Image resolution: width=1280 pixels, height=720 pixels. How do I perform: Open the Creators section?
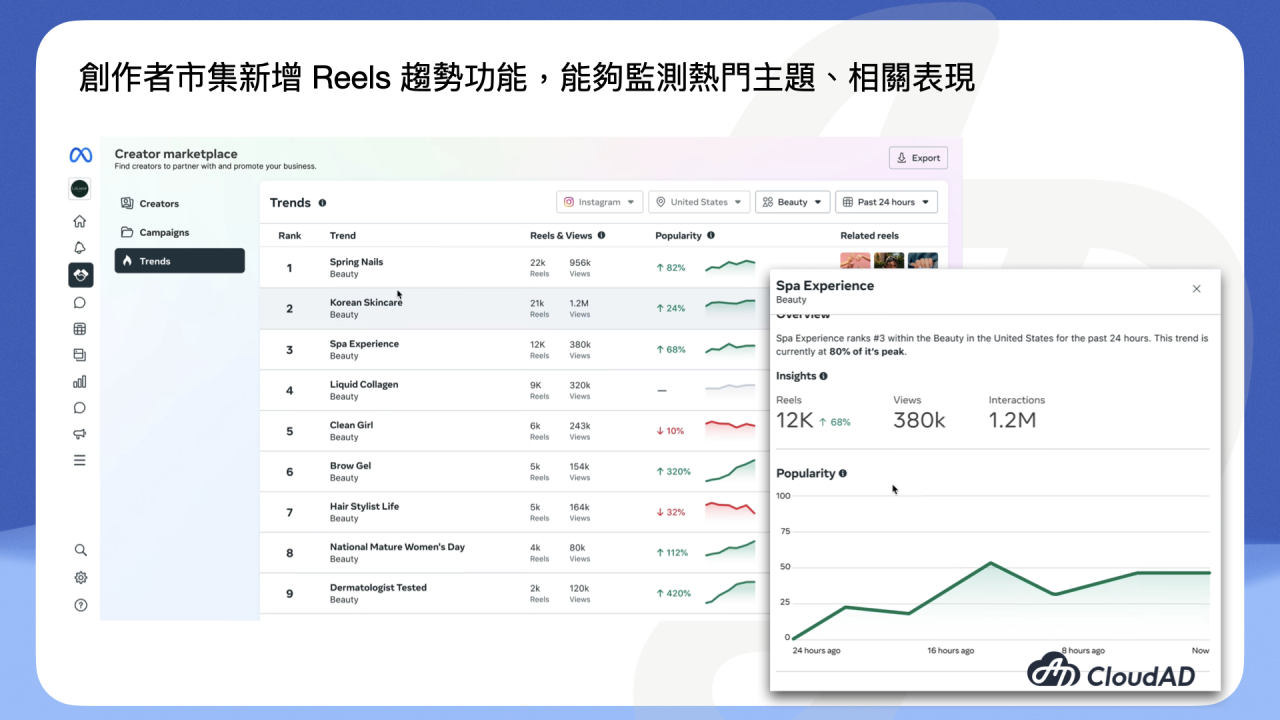point(180,203)
